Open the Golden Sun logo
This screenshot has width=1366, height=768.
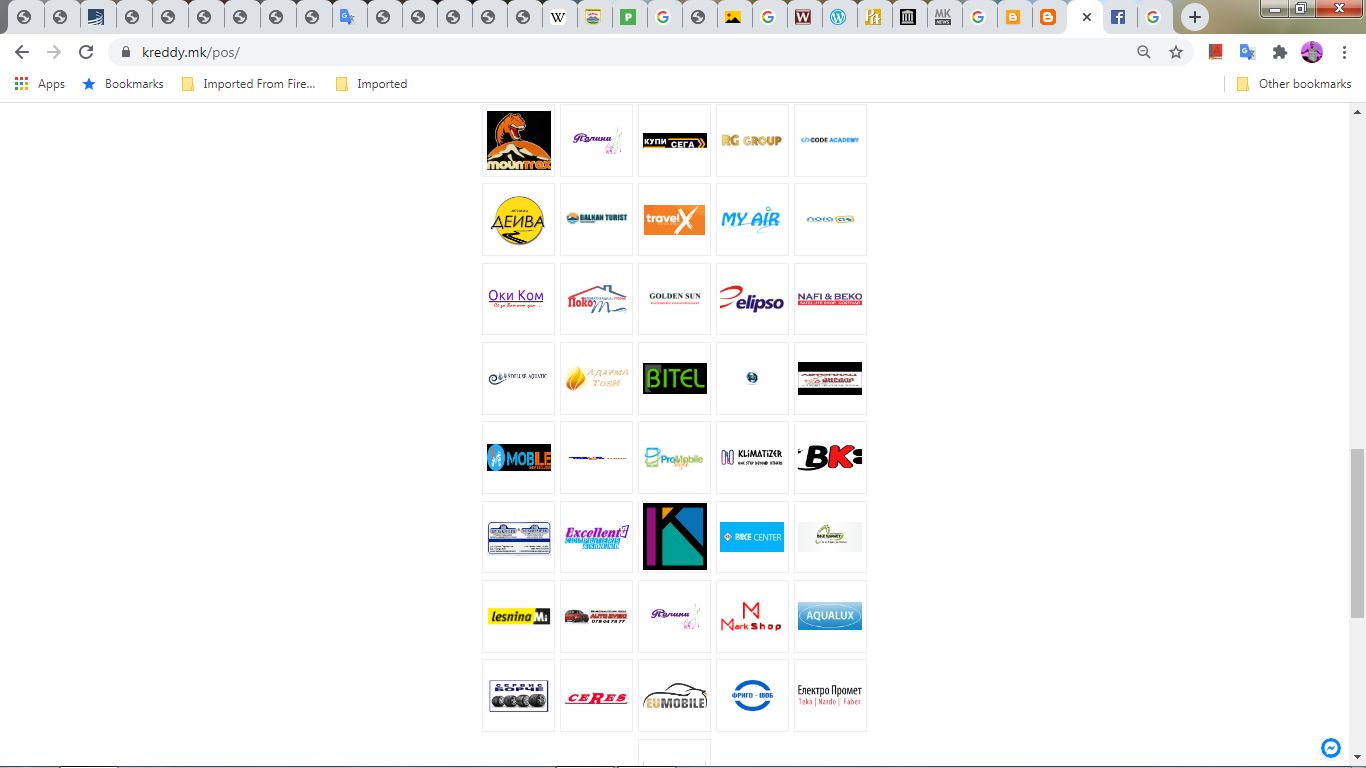point(674,298)
